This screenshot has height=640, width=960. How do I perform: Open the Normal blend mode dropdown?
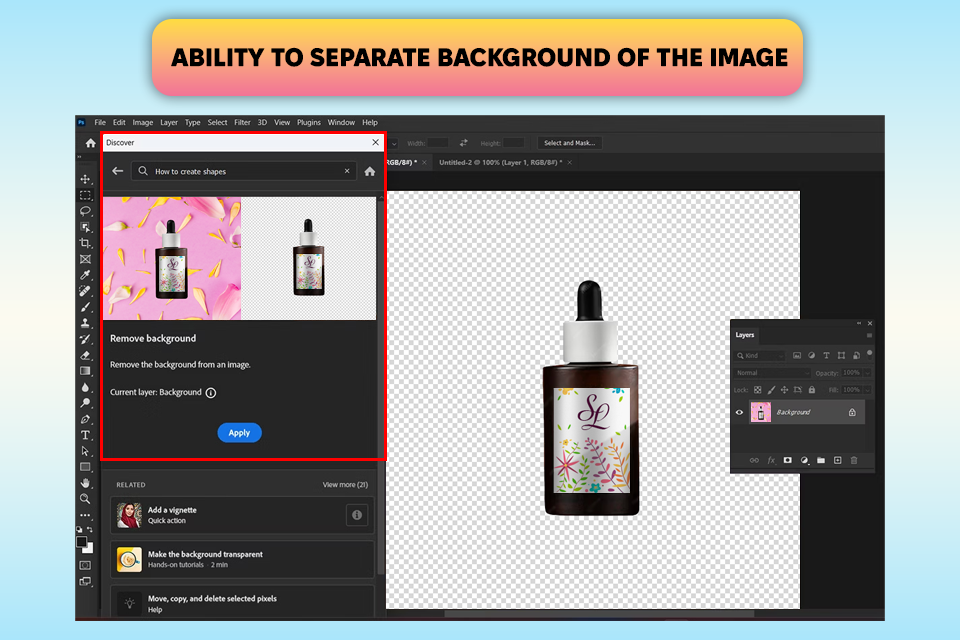[x=772, y=372]
